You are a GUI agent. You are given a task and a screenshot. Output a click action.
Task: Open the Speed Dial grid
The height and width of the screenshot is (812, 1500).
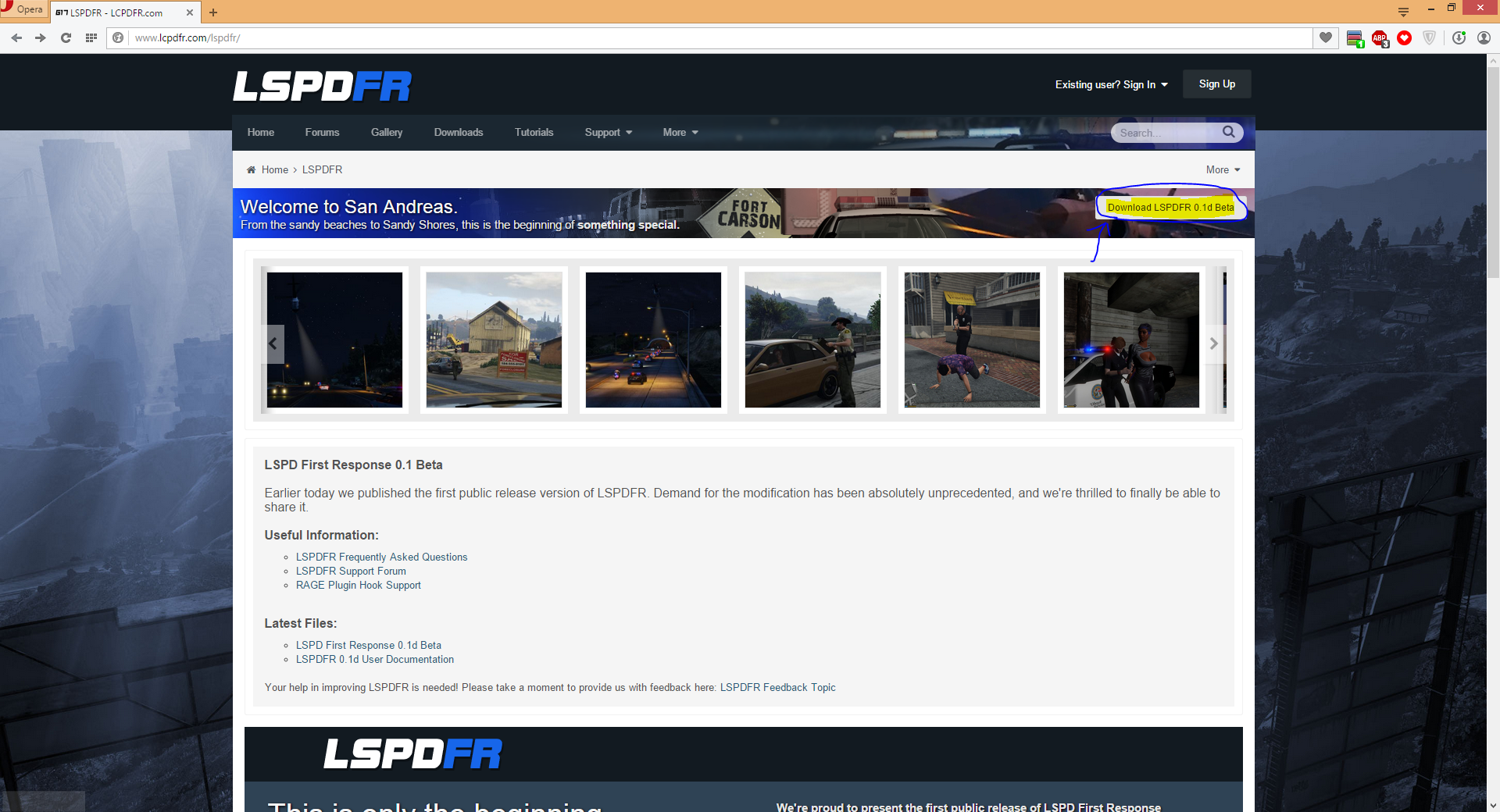(91, 37)
